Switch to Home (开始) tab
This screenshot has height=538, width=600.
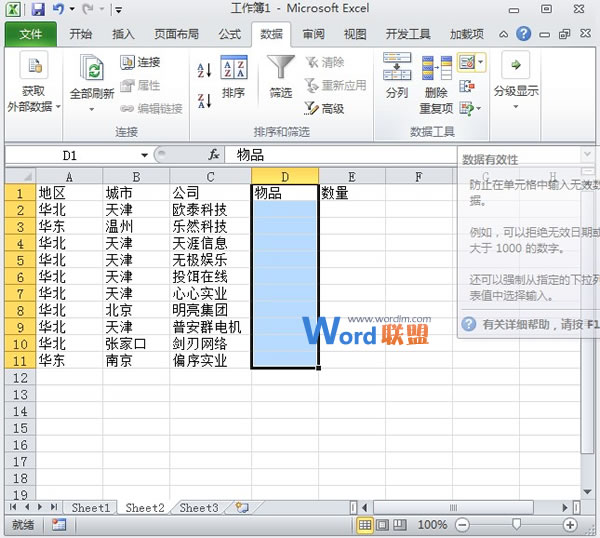(81, 34)
